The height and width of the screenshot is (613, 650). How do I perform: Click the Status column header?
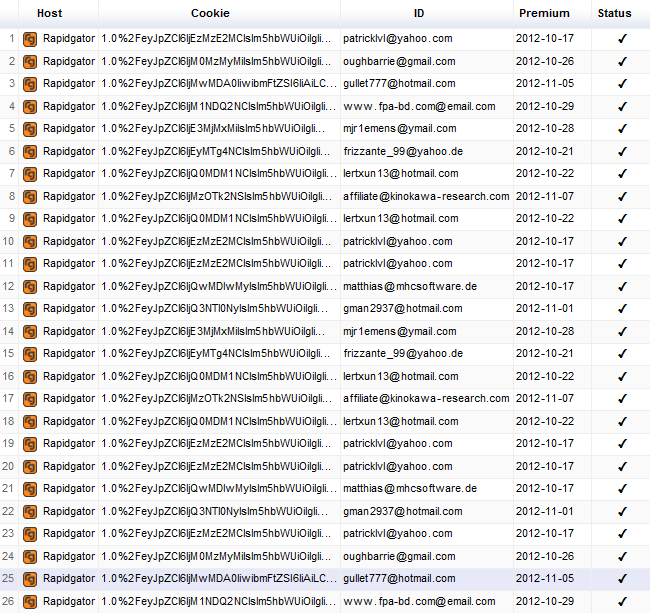pyautogui.click(x=614, y=13)
